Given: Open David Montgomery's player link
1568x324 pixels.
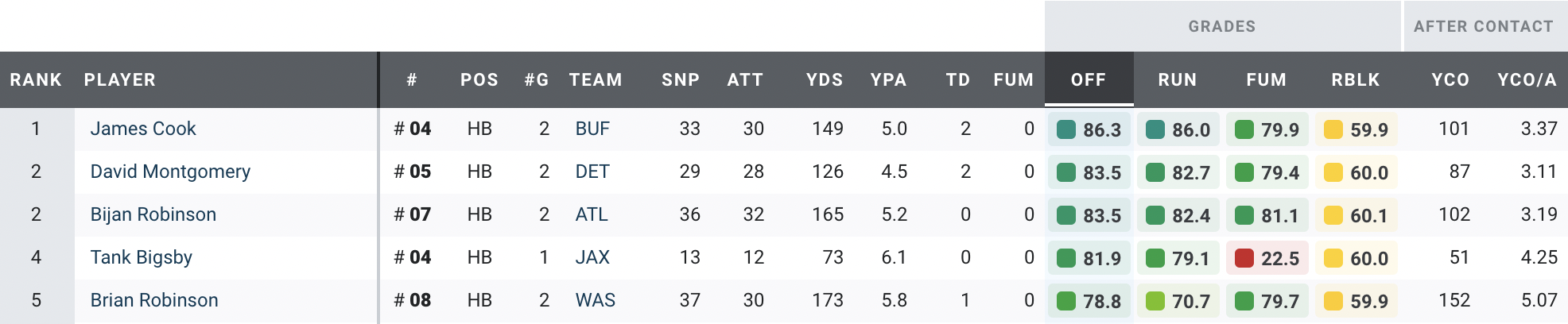Looking at the screenshot, I should click(x=170, y=172).
